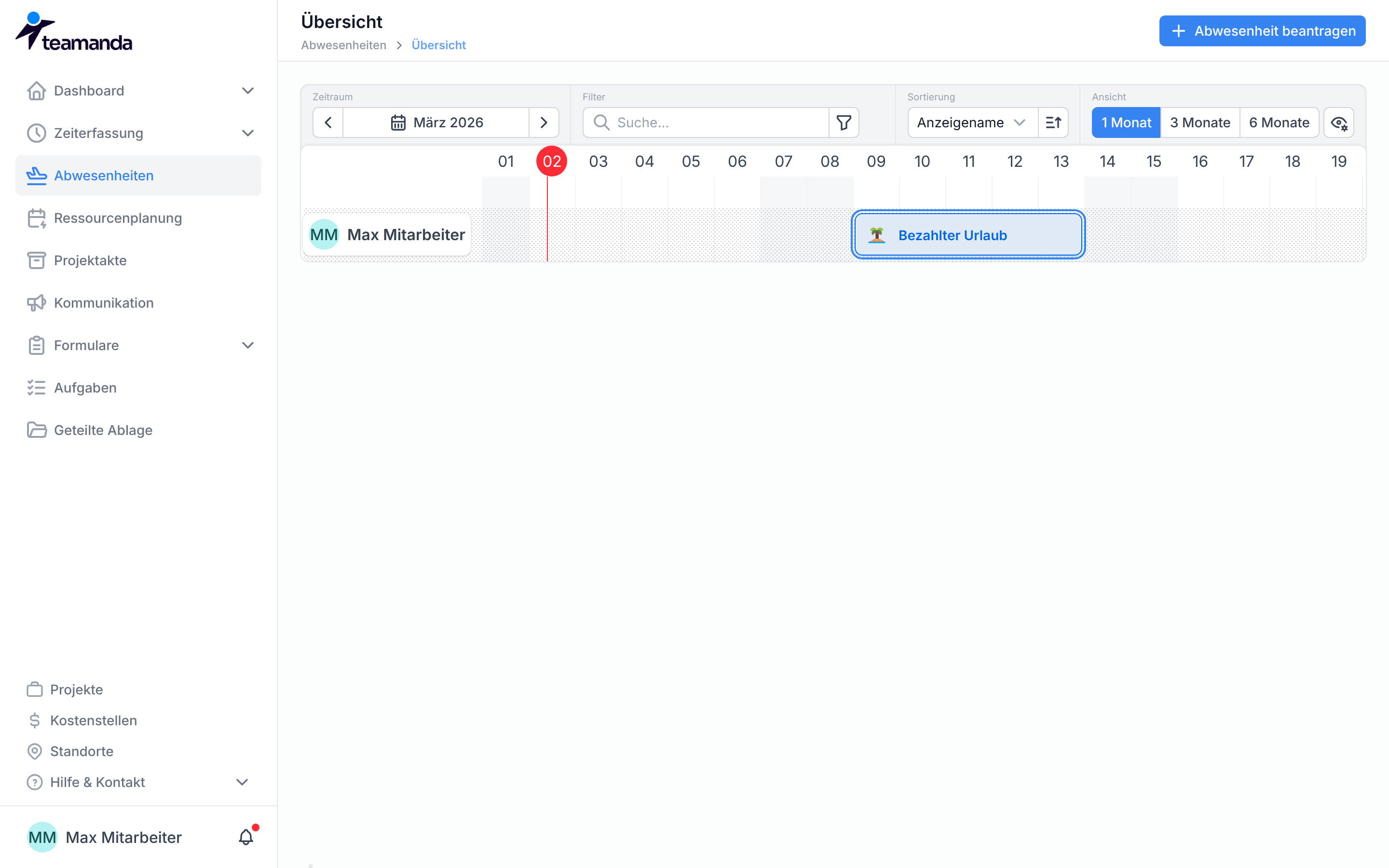The width and height of the screenshot is (1389, 868).
Task: Expand the Dashboard menu chevron
Action: [248, 91]
